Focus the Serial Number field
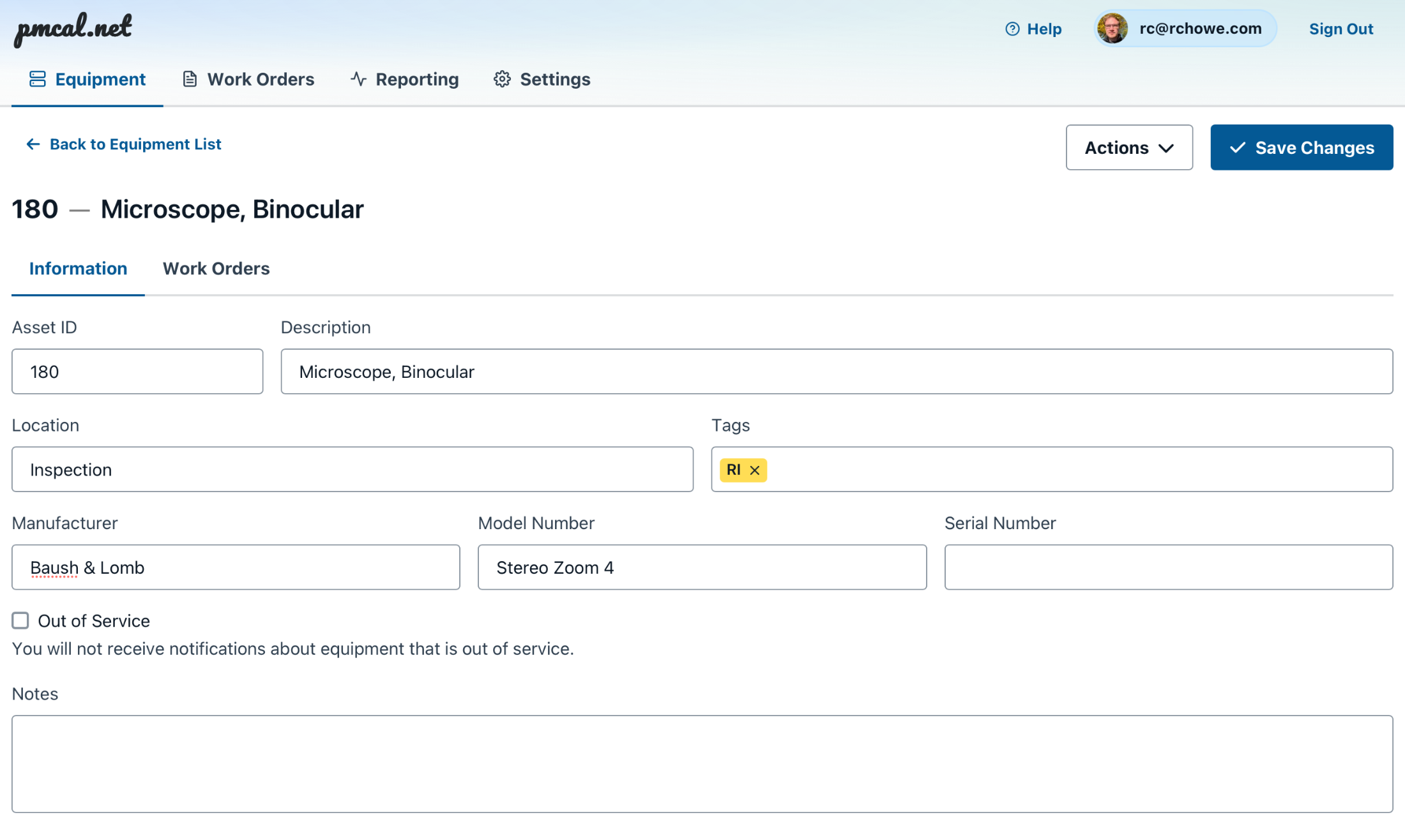 [1168, 567]
